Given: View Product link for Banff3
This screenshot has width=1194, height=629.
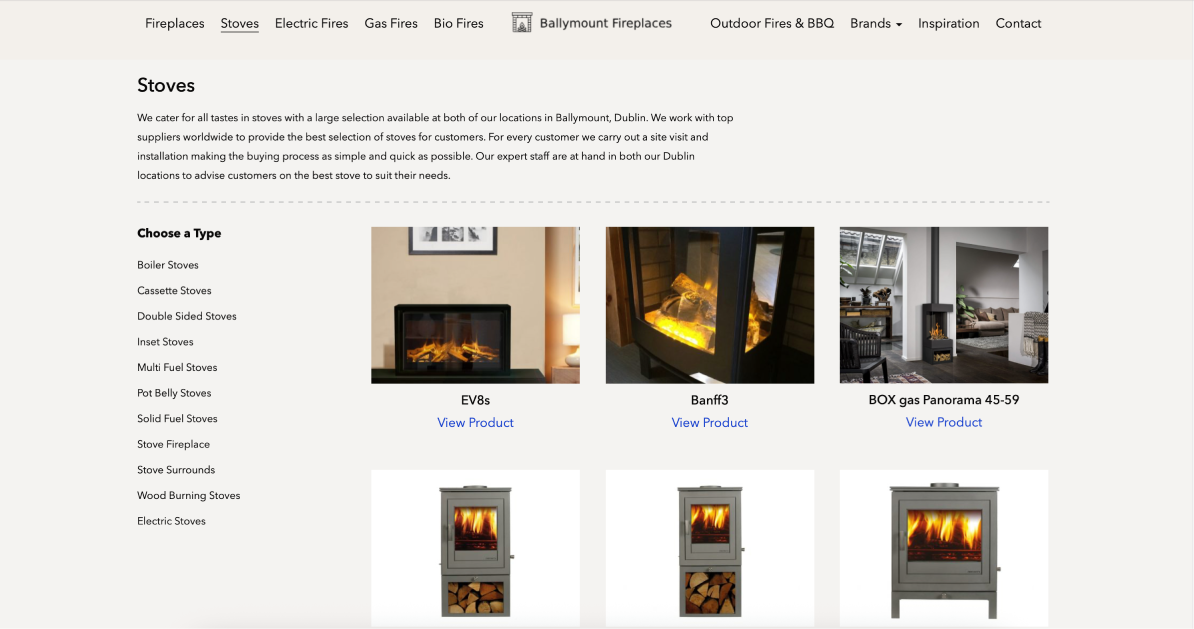Looking at the screenshot, I should tap(710, 423).
